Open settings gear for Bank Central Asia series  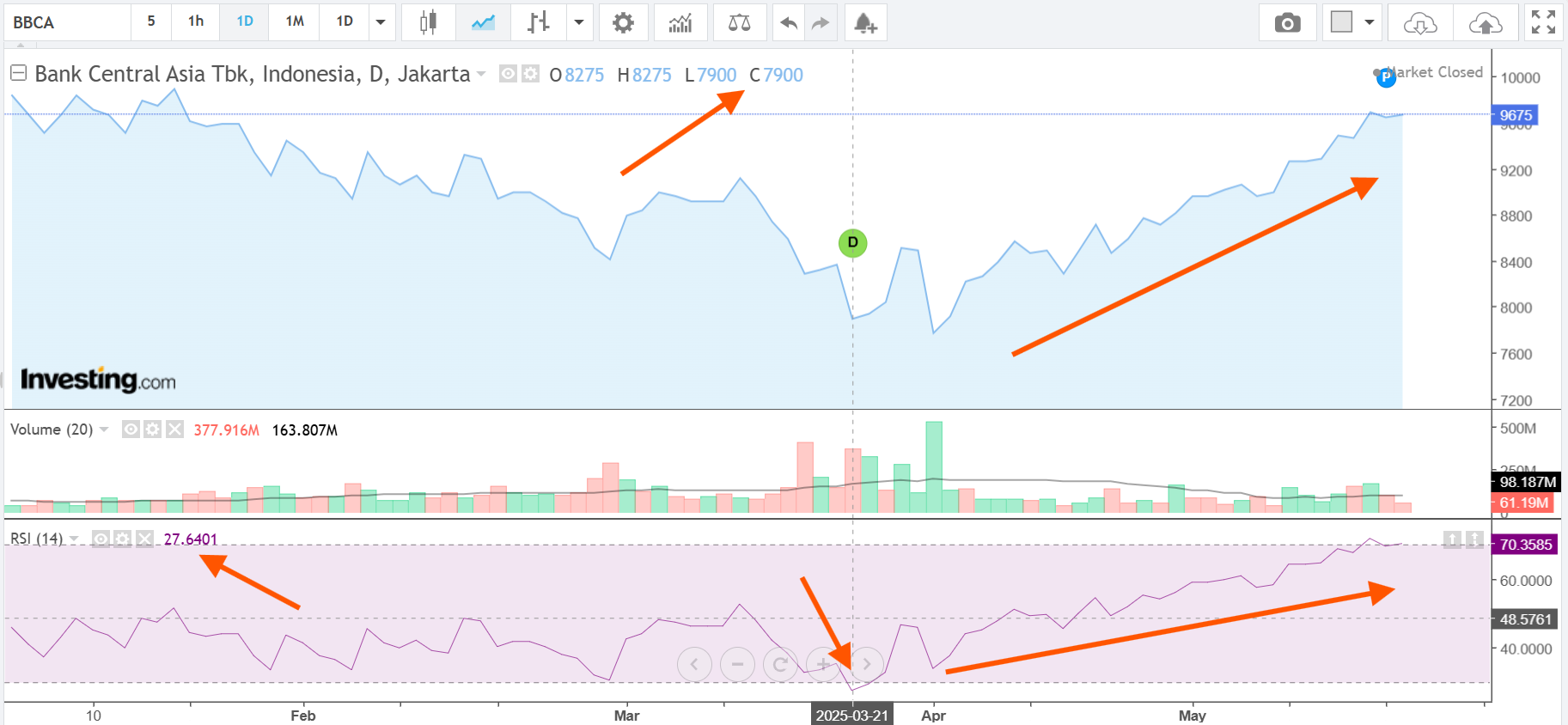pos(531,74)
